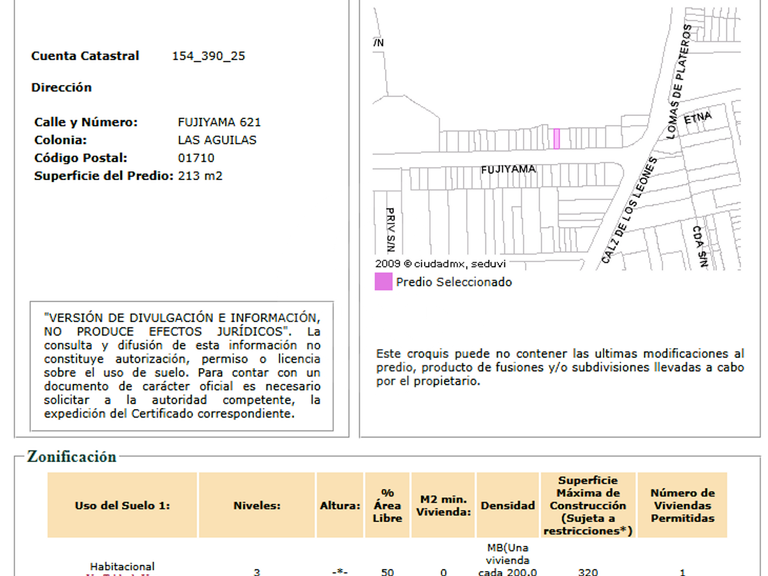The width and height of the screenshot is (768, 576).
Task: Click the highlighted pink parcel on the map
Action: pos(556,139)
